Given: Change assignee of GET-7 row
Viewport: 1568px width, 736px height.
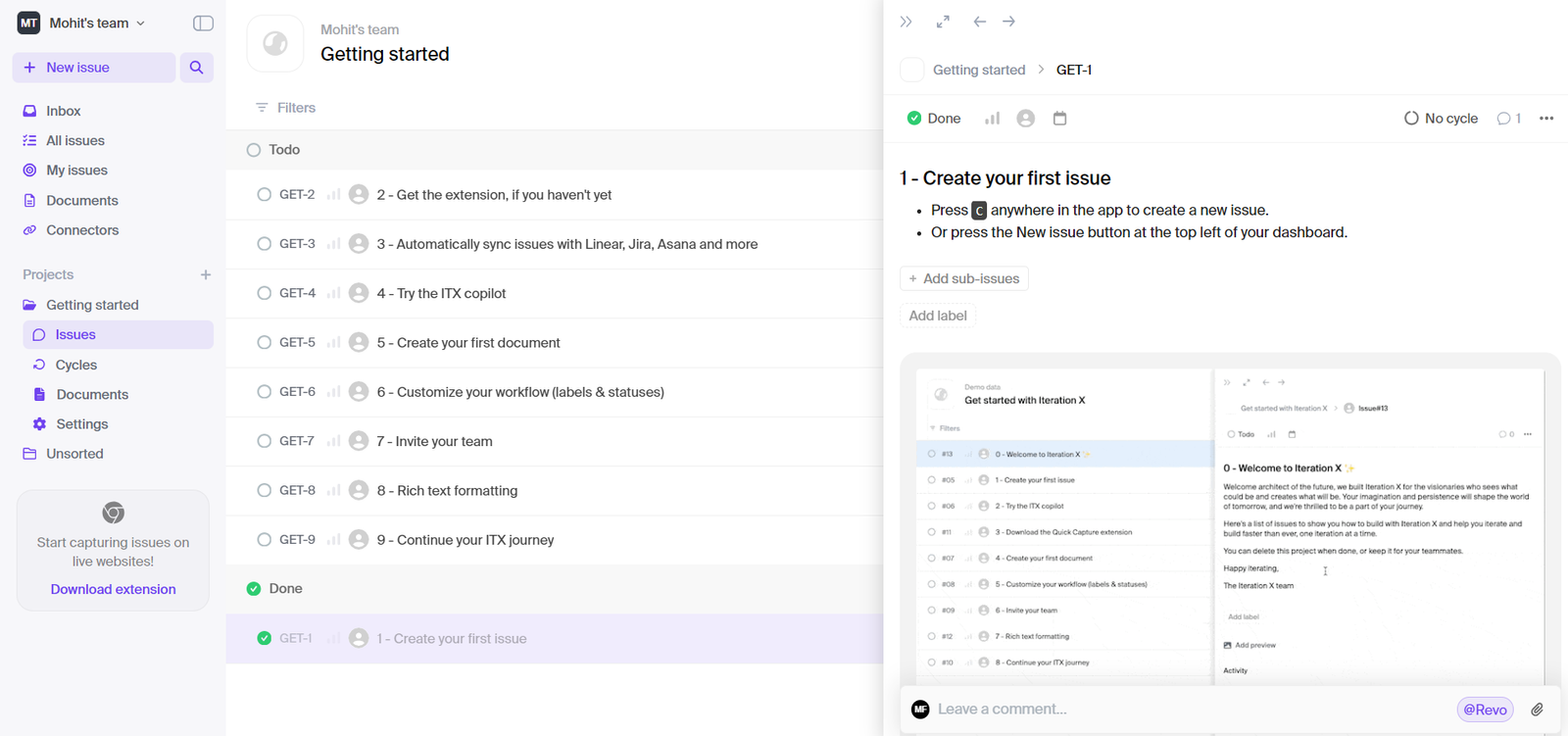Looking at the screenshot, I should click(359, 441).
